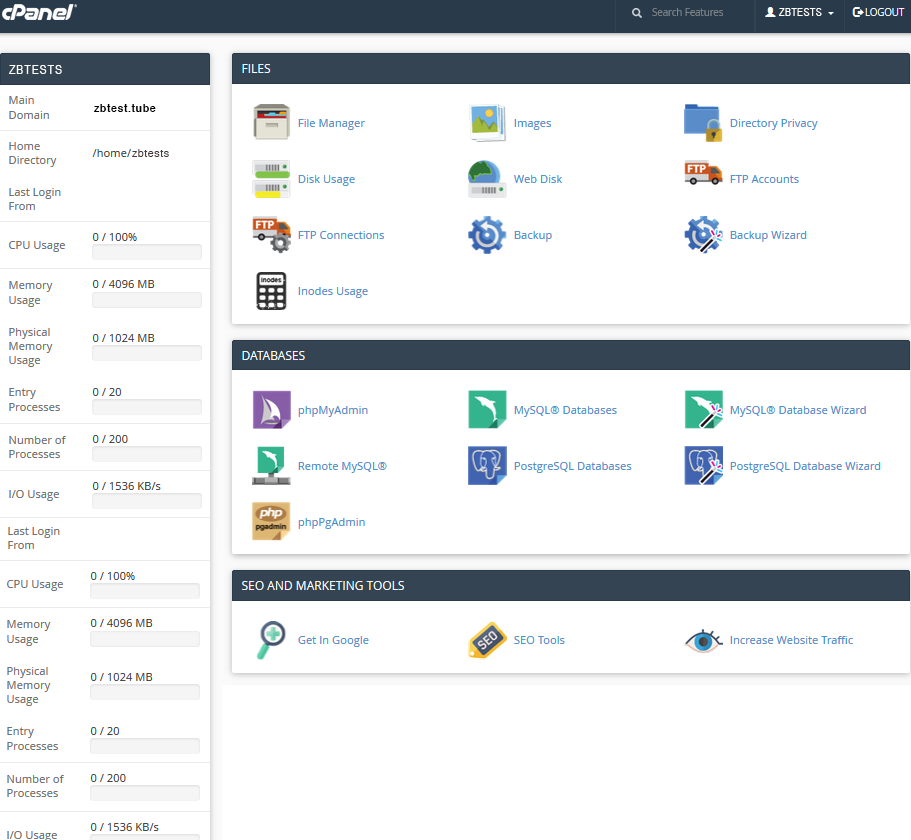
Task: Open the Increase Website Traffic link
Action: [791, 640]
